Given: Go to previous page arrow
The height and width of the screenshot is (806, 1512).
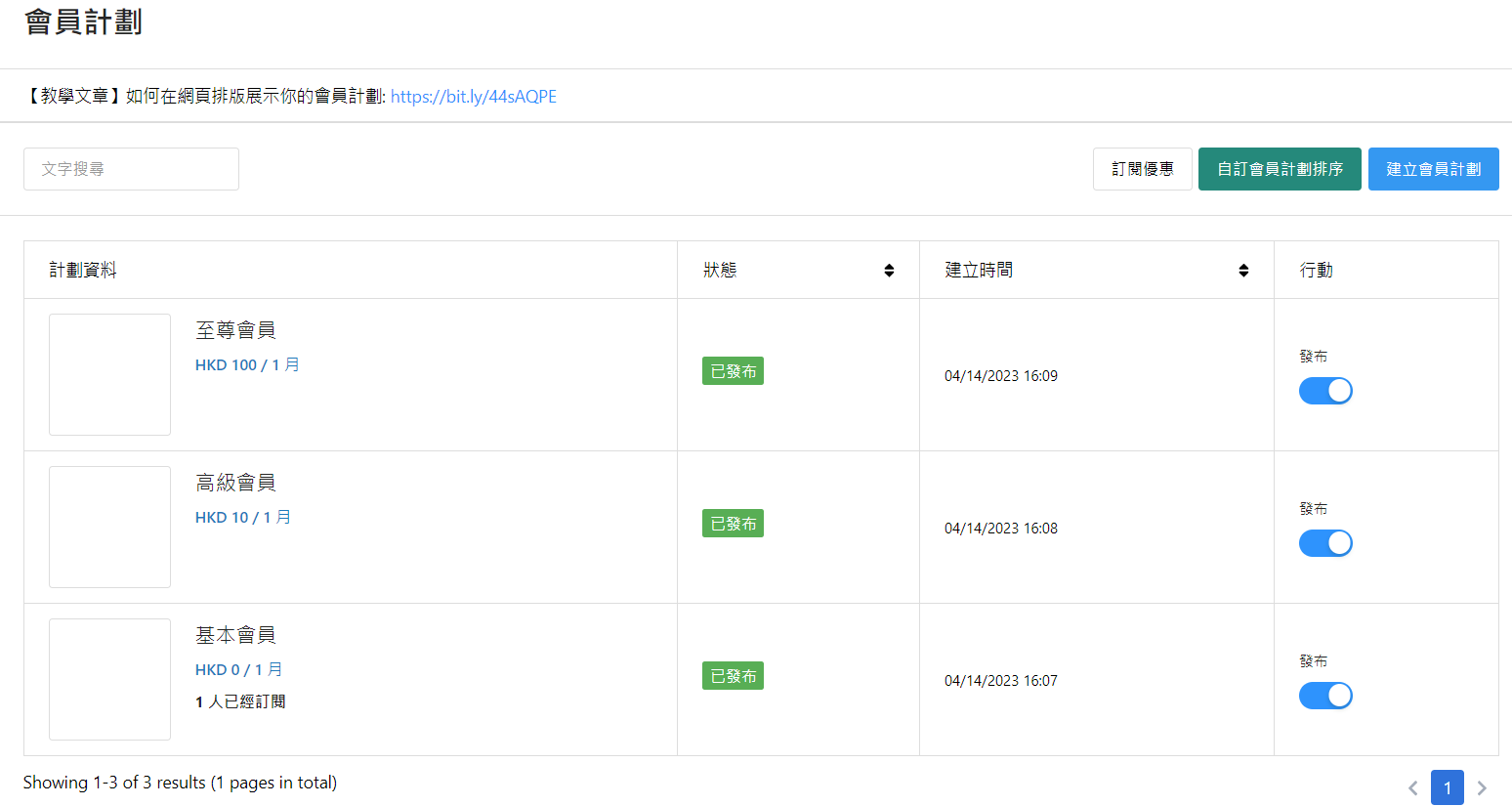Looking at the screenshot, I should 1412,787.
